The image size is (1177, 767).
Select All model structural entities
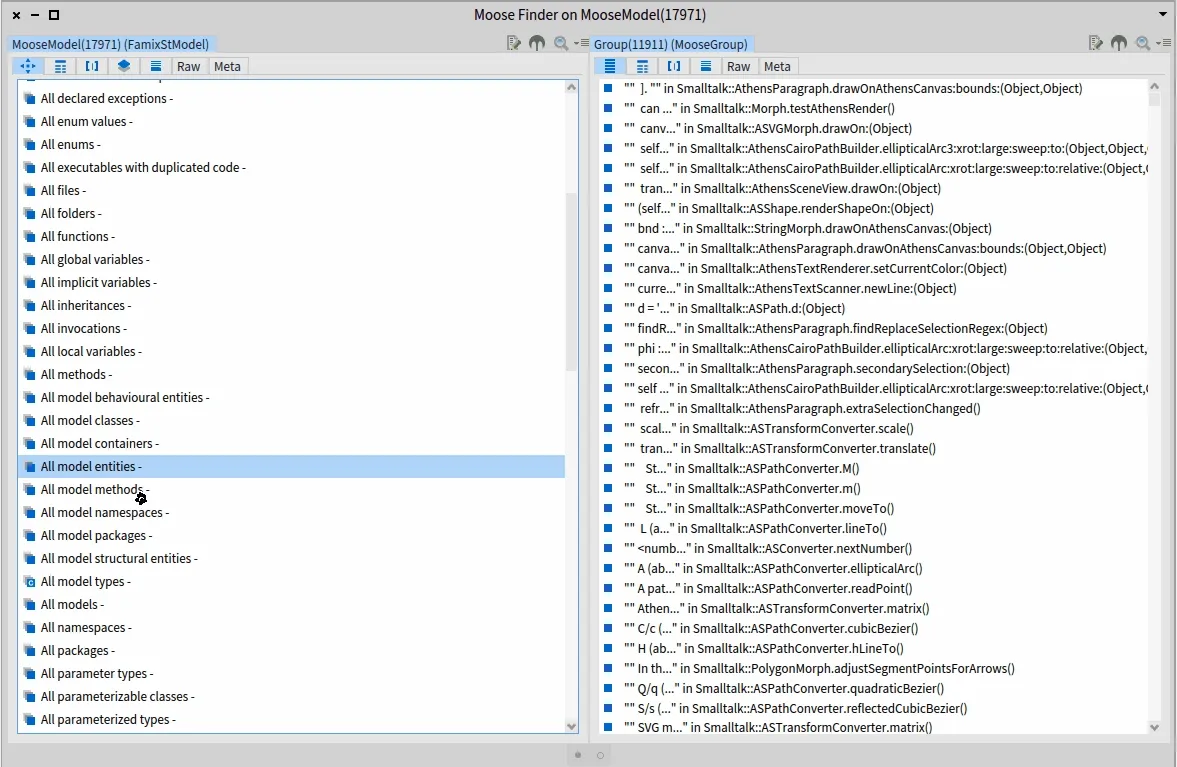coord(291,558)
